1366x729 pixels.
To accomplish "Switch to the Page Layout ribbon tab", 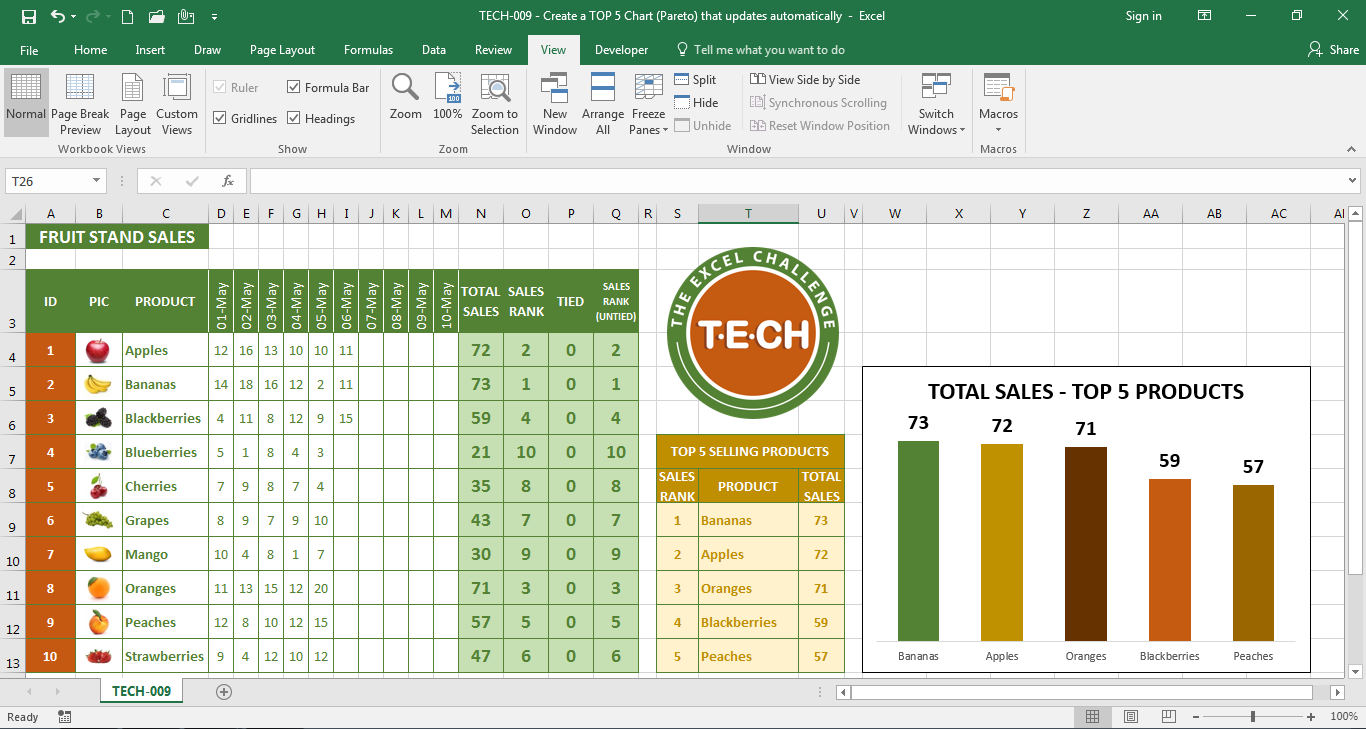I will (282, 50).
